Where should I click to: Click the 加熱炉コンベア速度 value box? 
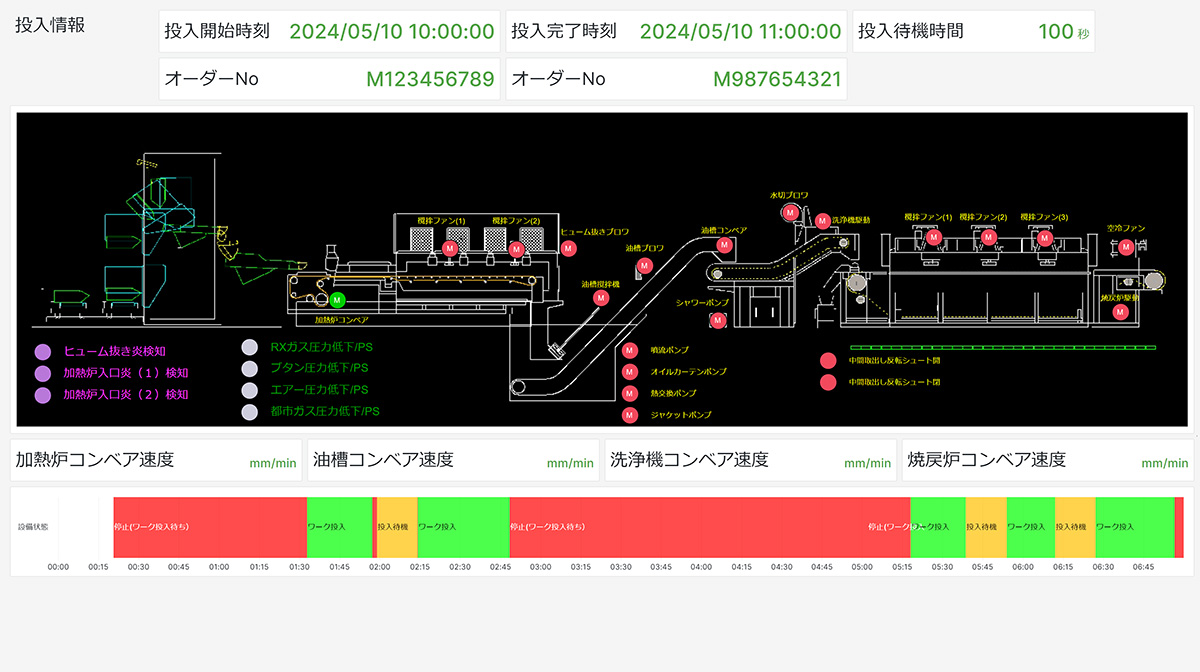coord(155,460)
